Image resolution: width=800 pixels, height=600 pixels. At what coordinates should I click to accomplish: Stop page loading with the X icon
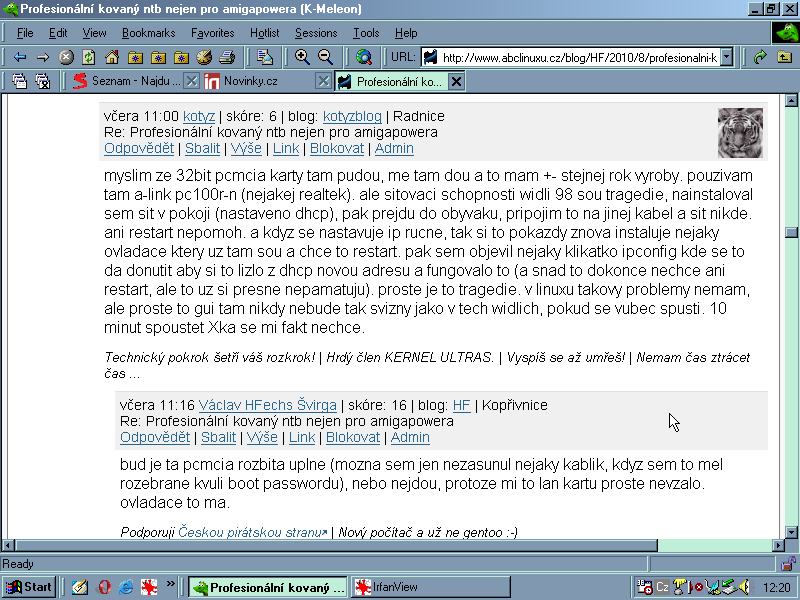[x=66, y=57]
